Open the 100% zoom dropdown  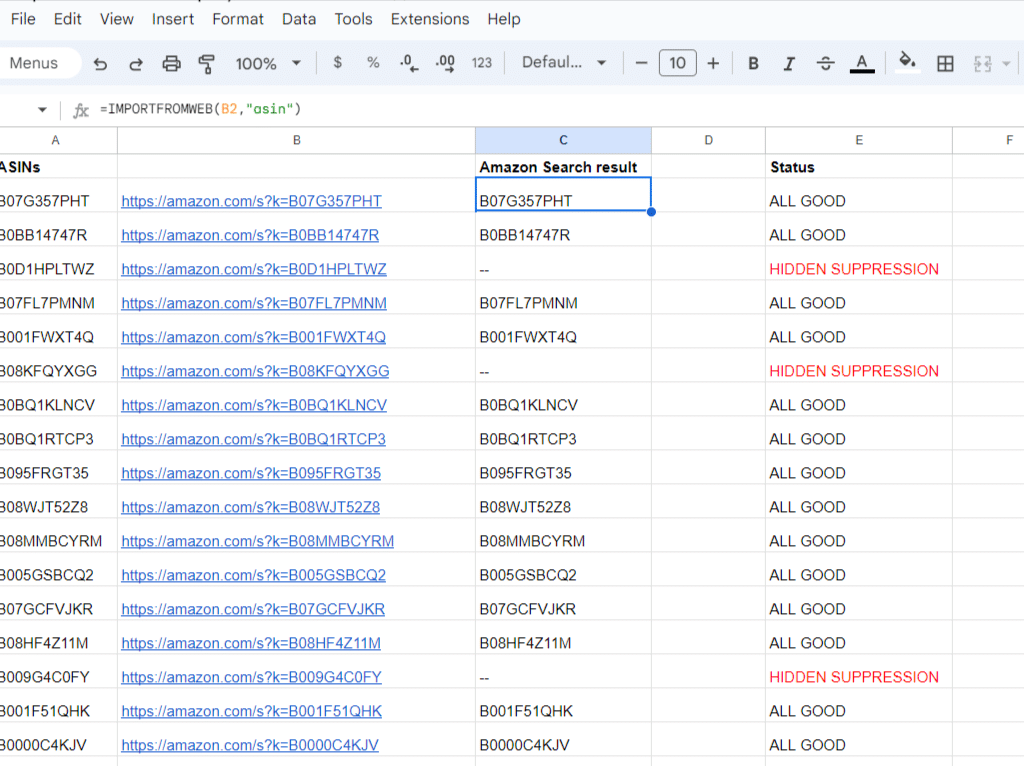click(x=268, y=63)
